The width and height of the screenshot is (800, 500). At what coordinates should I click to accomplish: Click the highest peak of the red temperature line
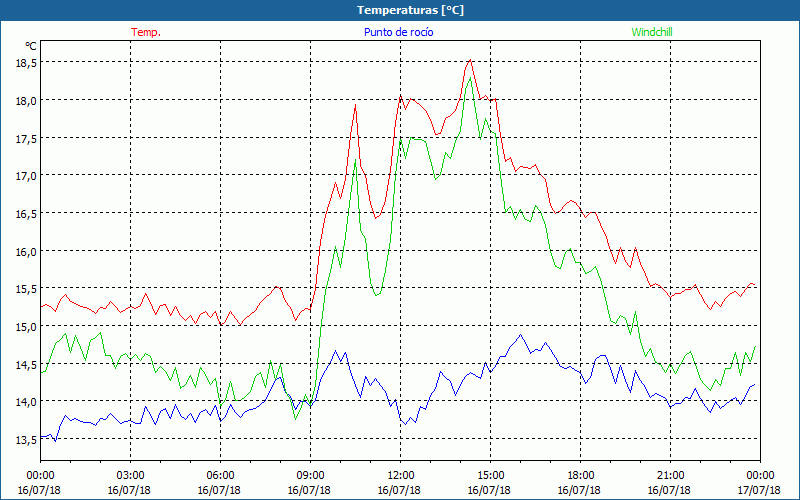coord(469,61)
